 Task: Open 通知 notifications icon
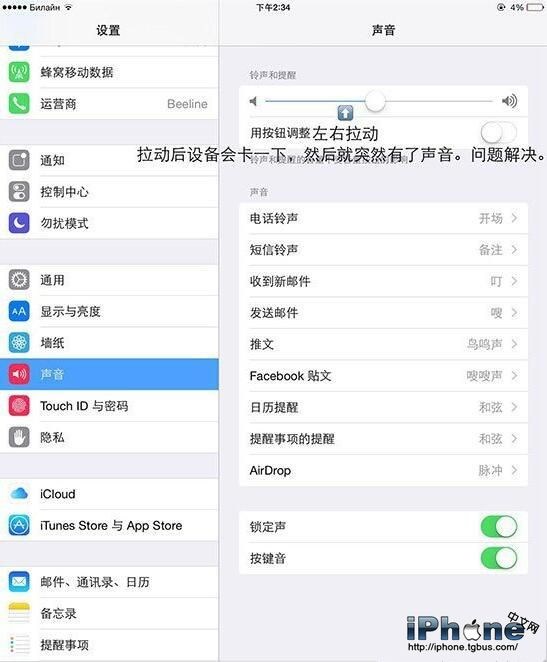coord(19,160)
